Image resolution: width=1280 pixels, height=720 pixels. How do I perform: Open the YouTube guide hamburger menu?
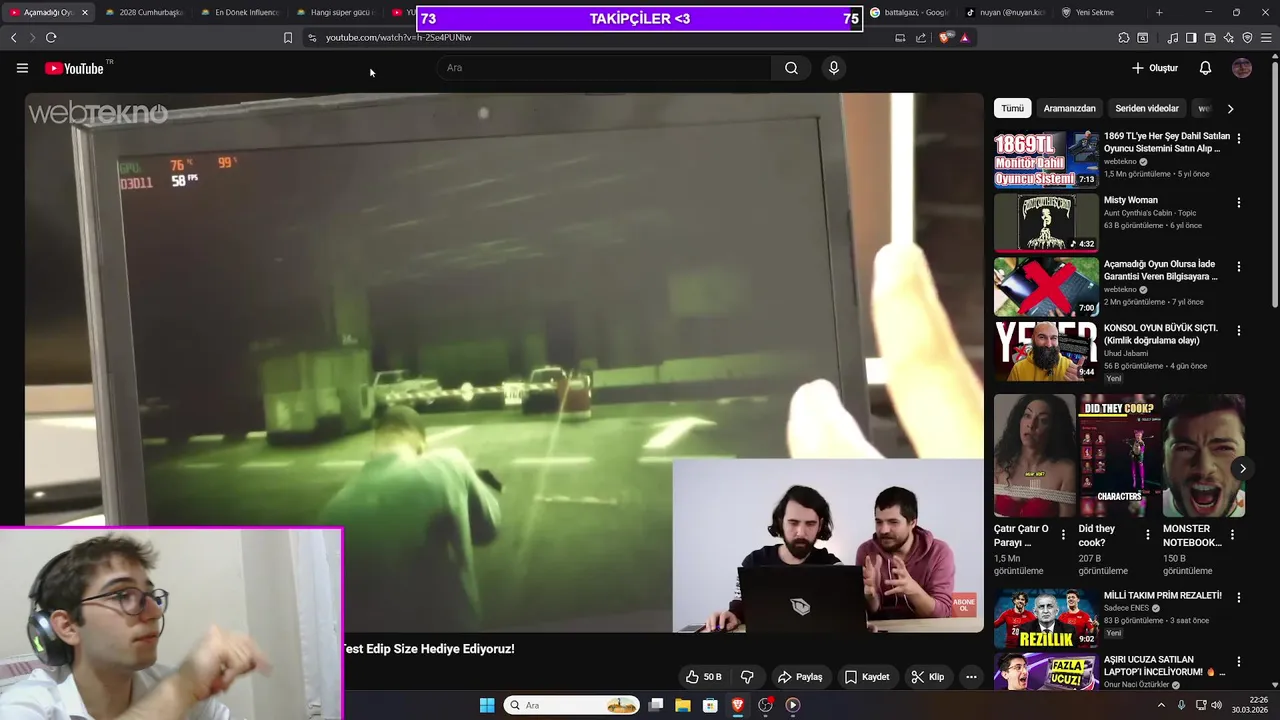pos(22,68)
